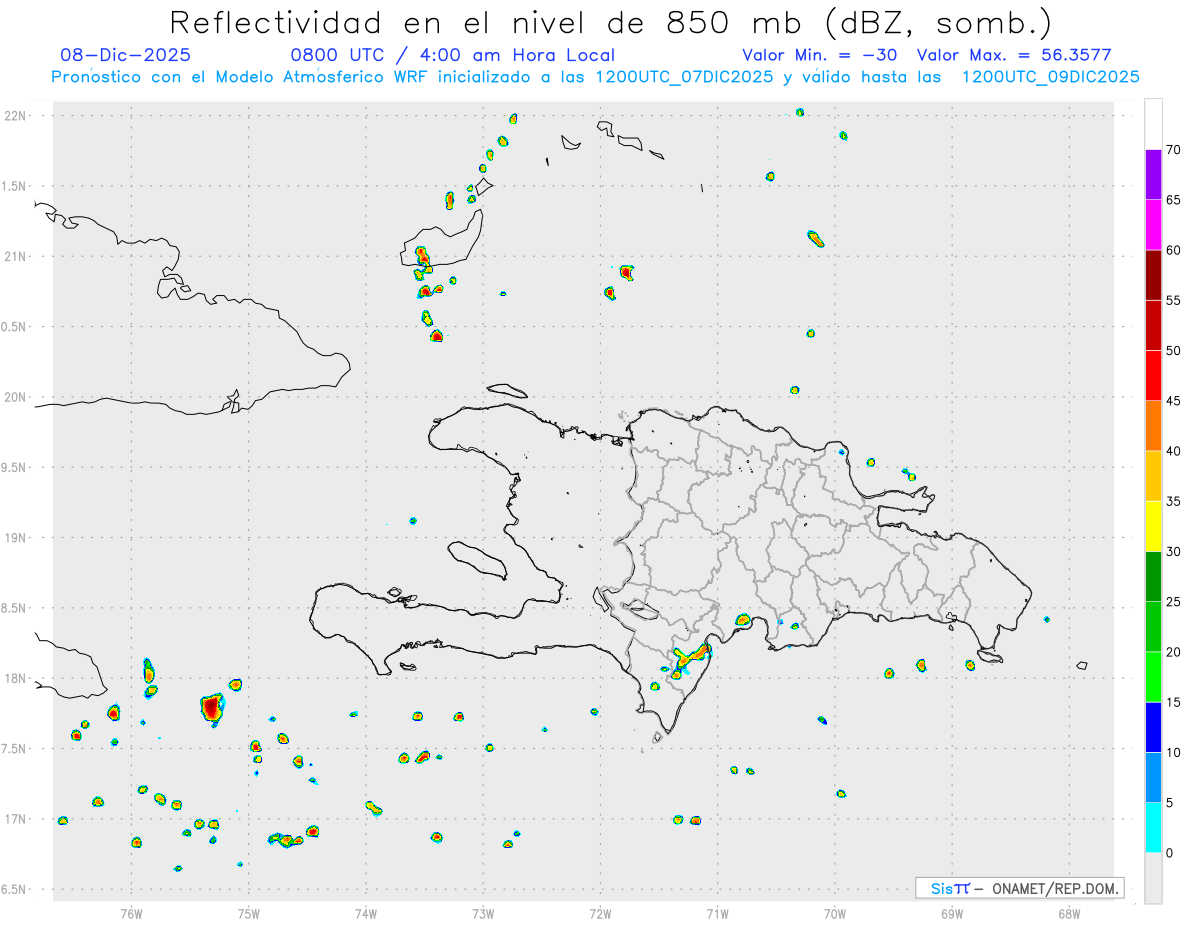
Task: Click the longitude axis label '72W'
Action: (x=600, y=913)
